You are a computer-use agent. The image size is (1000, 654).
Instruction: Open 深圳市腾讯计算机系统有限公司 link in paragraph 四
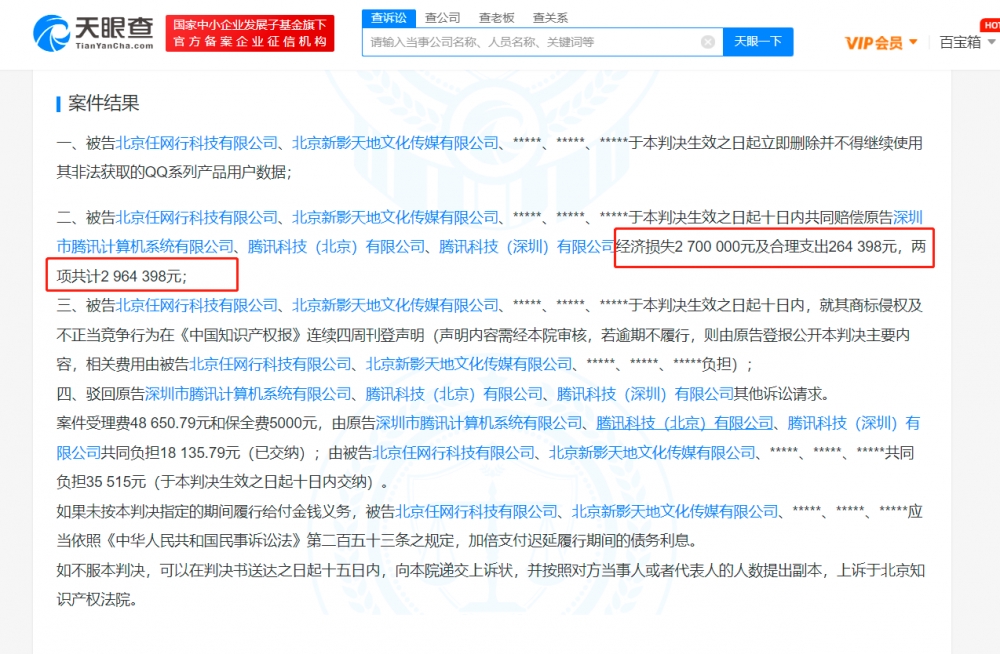pyautogui.click(x=248, y=394)
